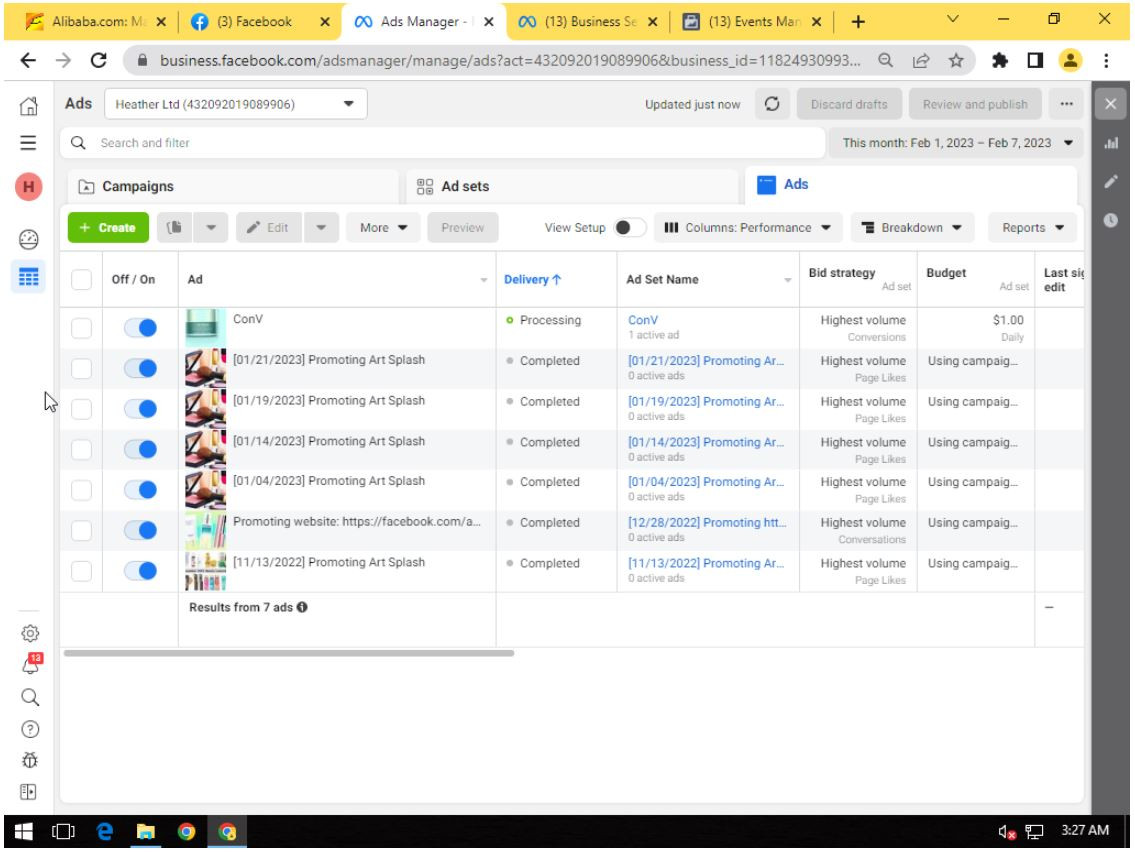Open the history clock icon in right panel

coord(1111,220)
